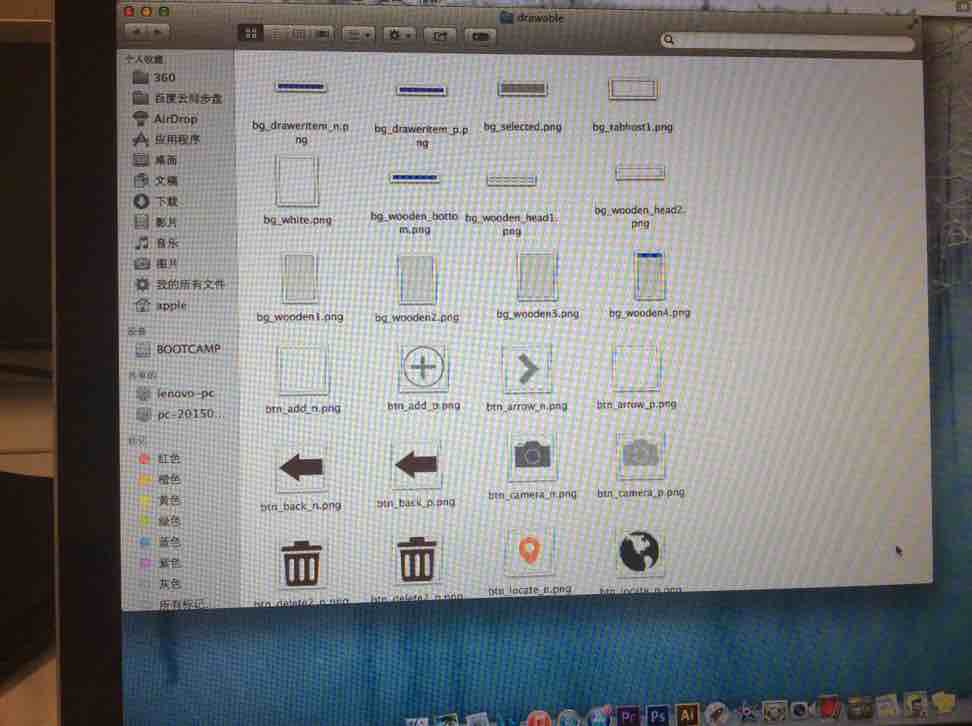Viewport: 972px width, 726px height.
Task: Open BOOTCAMP volume in sidebar
Action: [x=188, y=349]
